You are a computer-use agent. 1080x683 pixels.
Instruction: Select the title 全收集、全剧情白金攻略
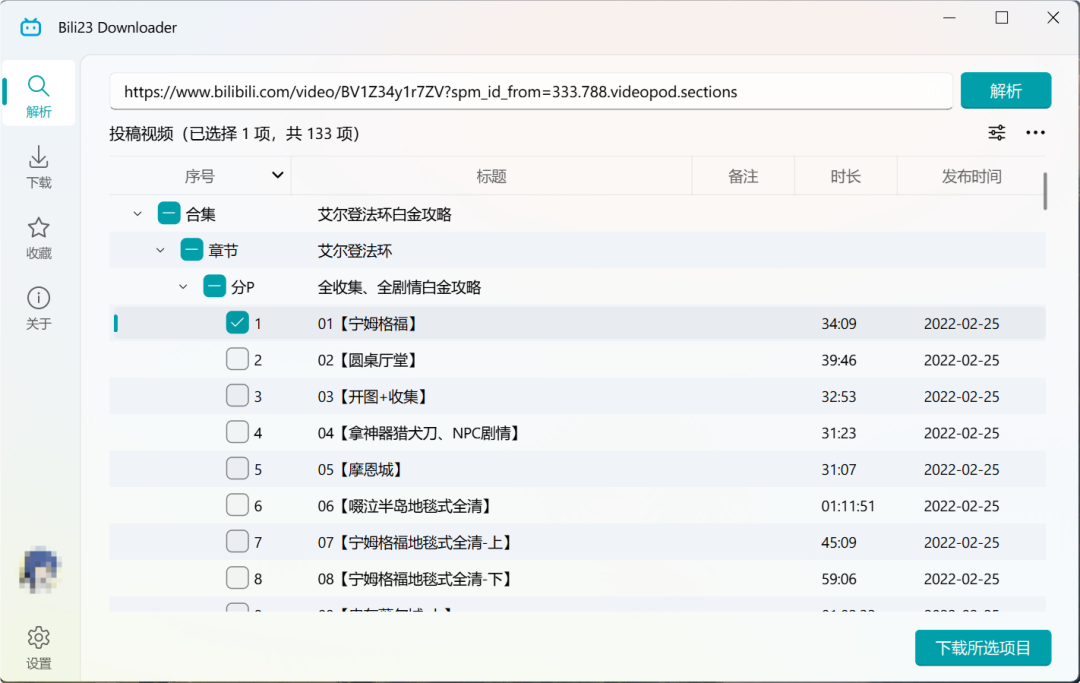[399, 288]
